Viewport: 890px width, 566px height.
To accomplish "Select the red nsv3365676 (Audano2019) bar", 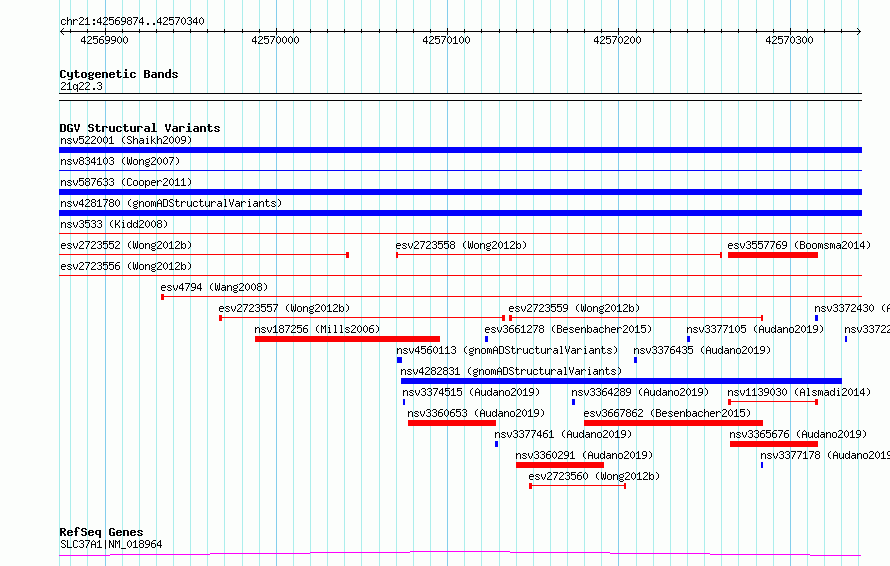I will click(x=774, y=444).
